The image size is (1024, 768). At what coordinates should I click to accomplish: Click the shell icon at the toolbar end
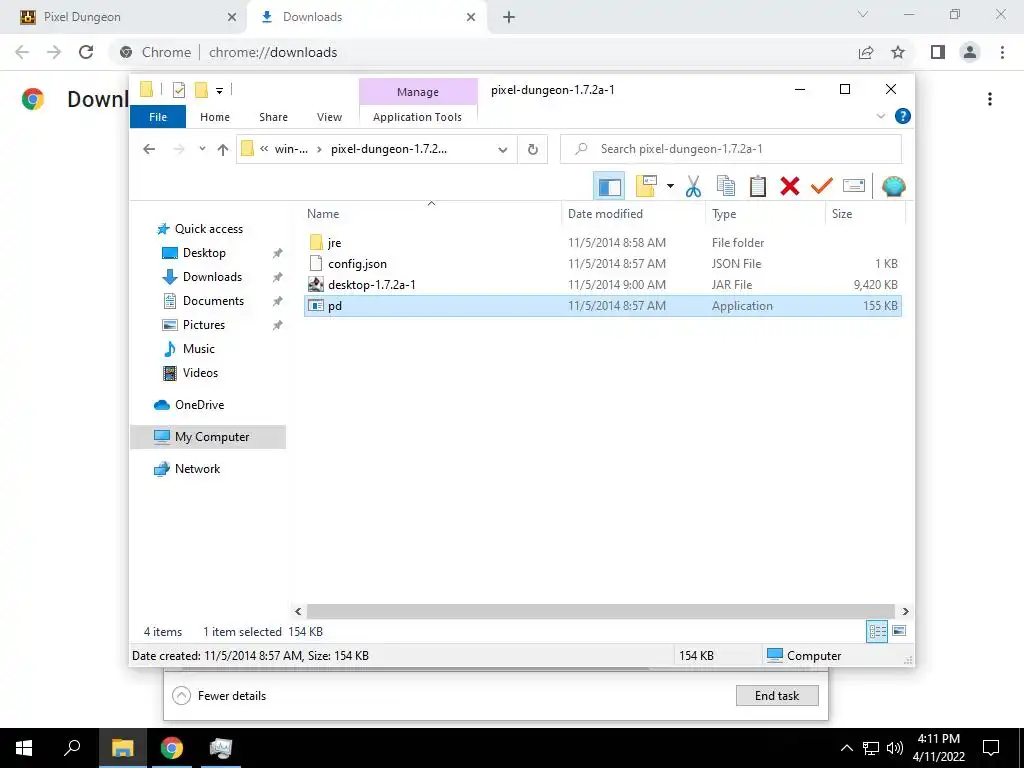pos(893,187)
